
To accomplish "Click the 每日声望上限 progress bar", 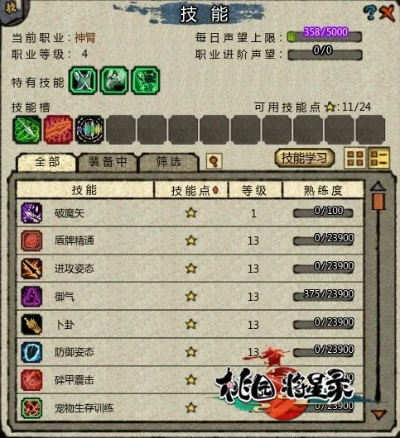I will coord(324,36).
